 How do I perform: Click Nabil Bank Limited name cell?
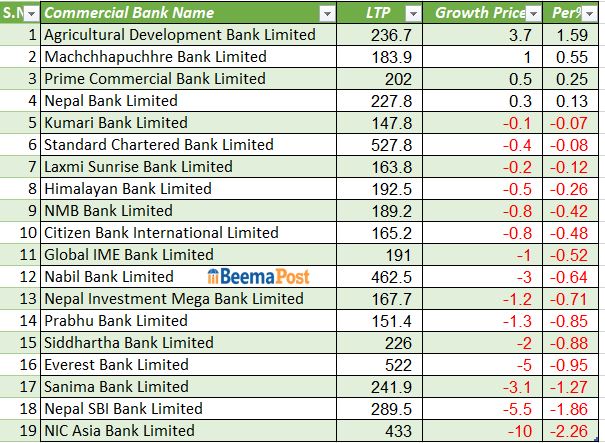(109, 277)
